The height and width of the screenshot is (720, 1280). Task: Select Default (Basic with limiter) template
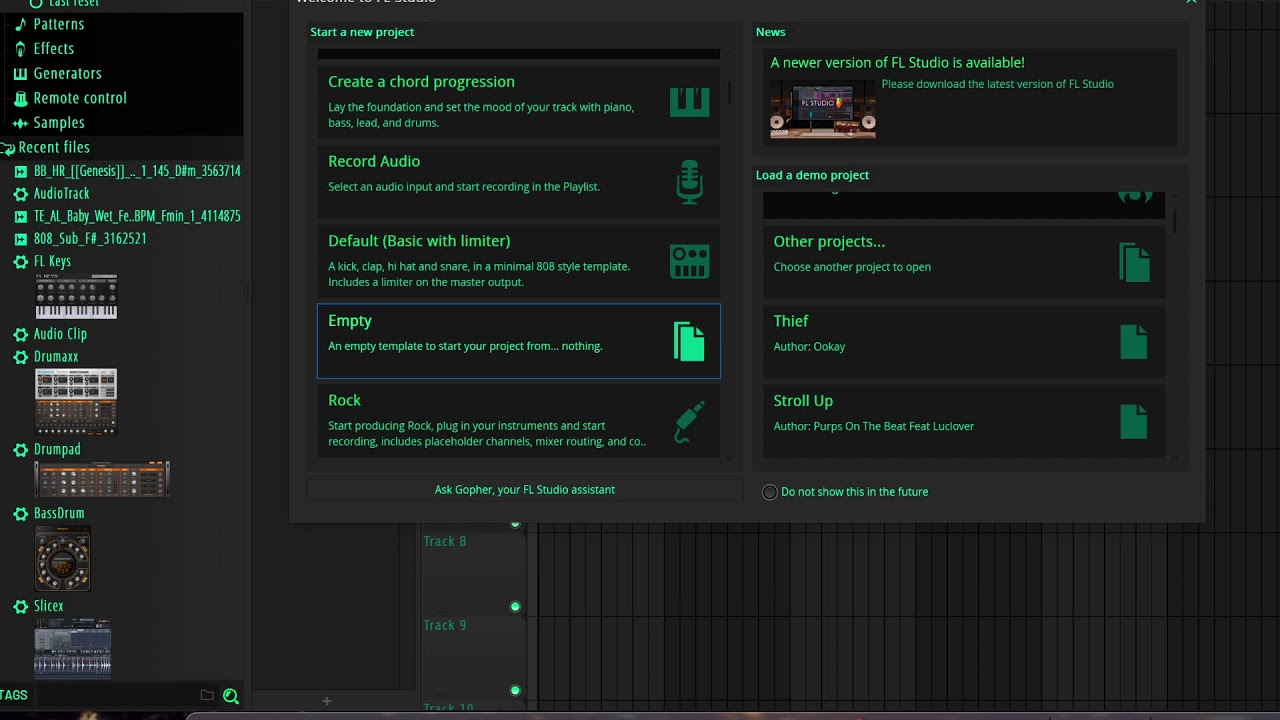click(519, 261)
